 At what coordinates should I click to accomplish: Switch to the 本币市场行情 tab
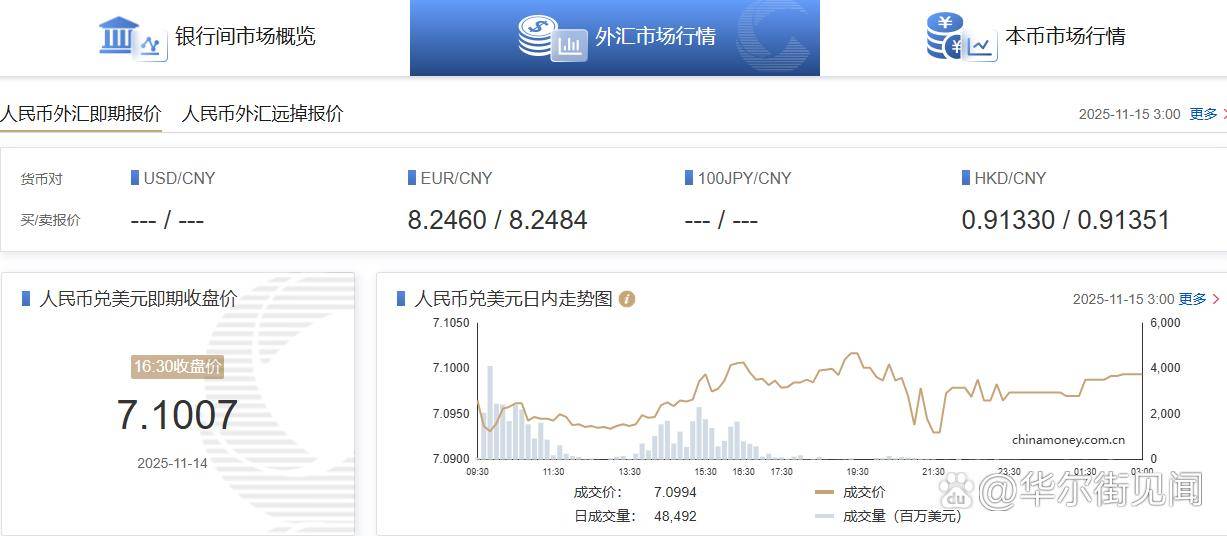click(1065, 37)
